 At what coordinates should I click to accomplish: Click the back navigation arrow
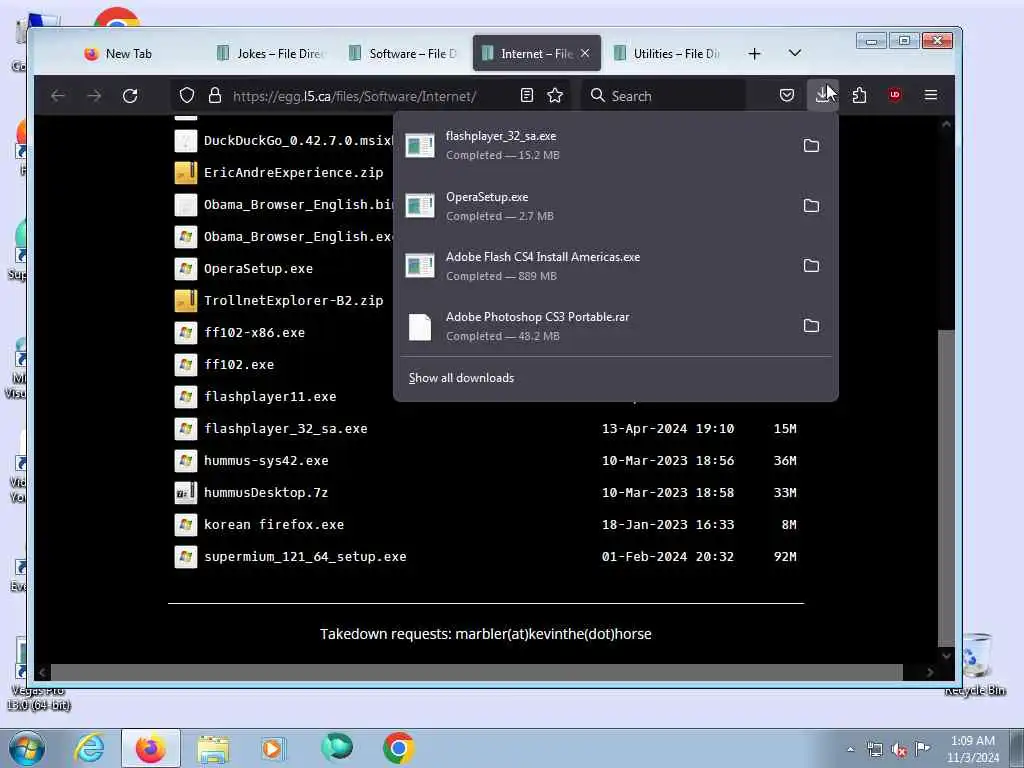tap(58, 96)
